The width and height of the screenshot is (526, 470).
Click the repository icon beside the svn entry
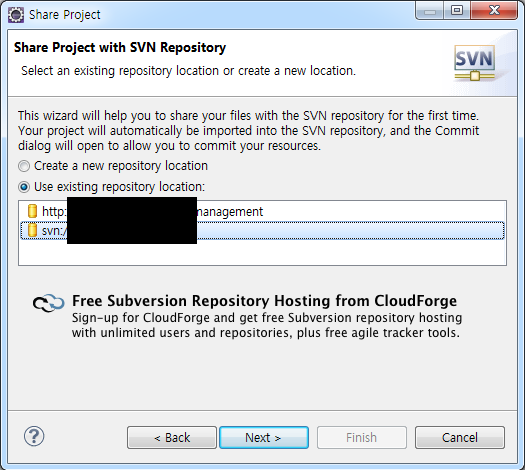pyautogui.click(x=32, y=230)
